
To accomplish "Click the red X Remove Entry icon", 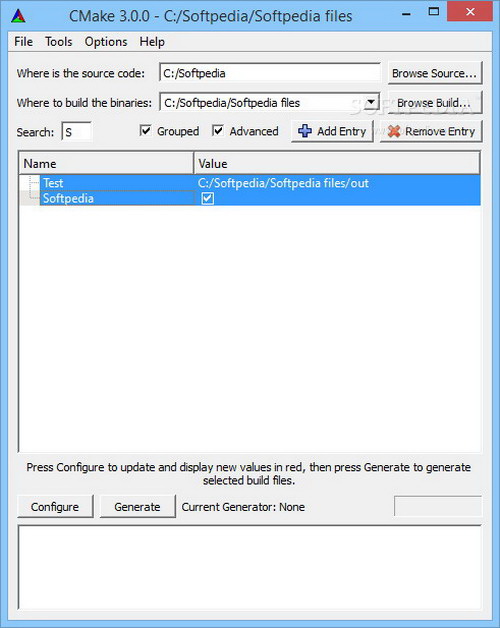I will click(394, 131).
